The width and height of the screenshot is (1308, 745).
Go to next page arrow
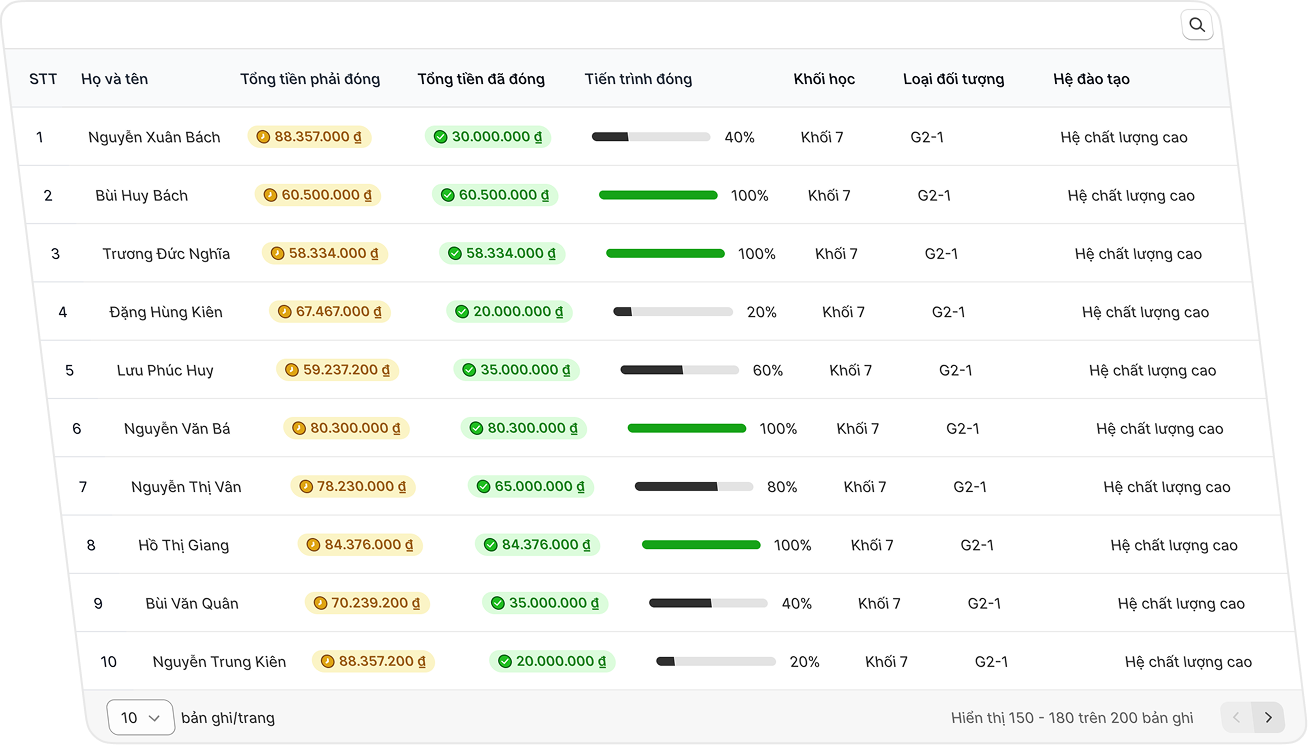pos(1268,717)
